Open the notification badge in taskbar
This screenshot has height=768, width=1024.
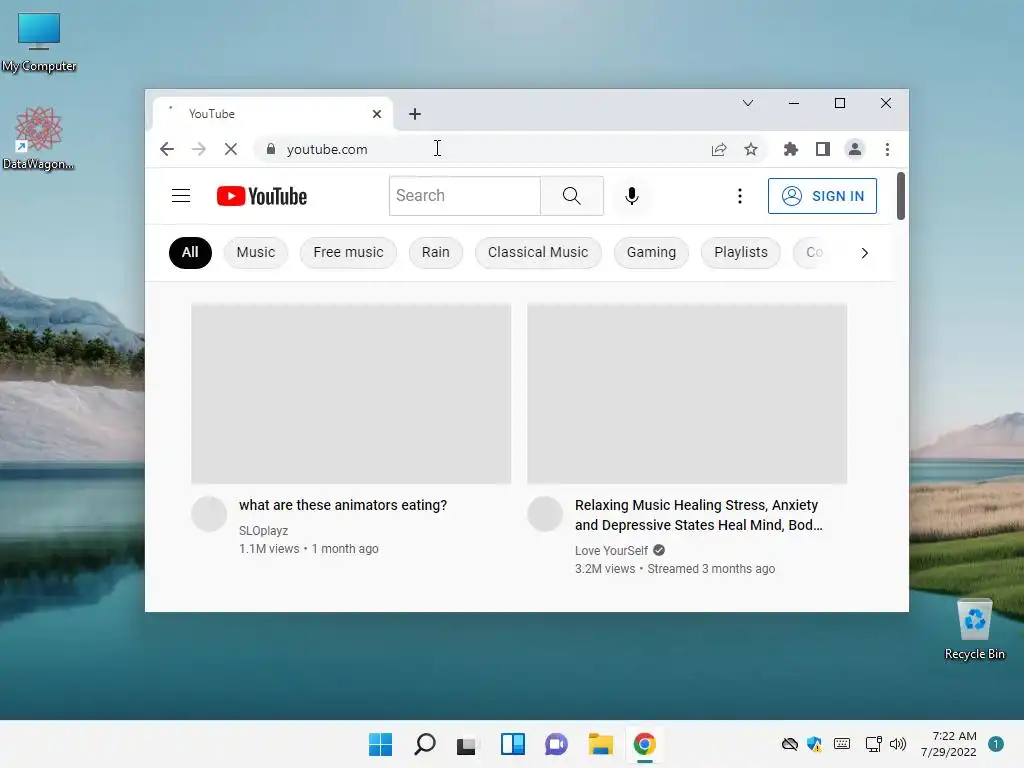coord(995,744)
